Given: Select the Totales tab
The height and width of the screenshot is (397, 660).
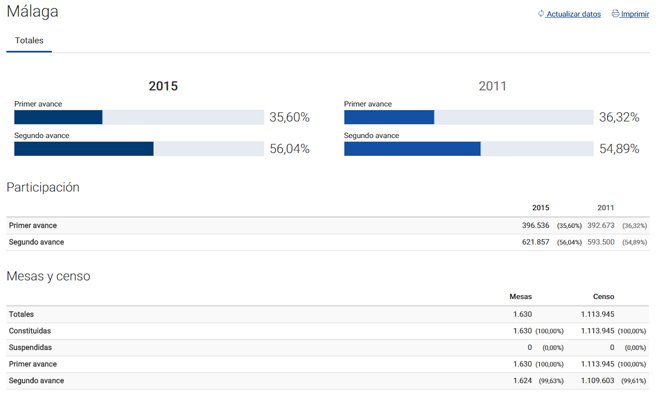Looking at the screenshot, I should [x=29, y=41].
